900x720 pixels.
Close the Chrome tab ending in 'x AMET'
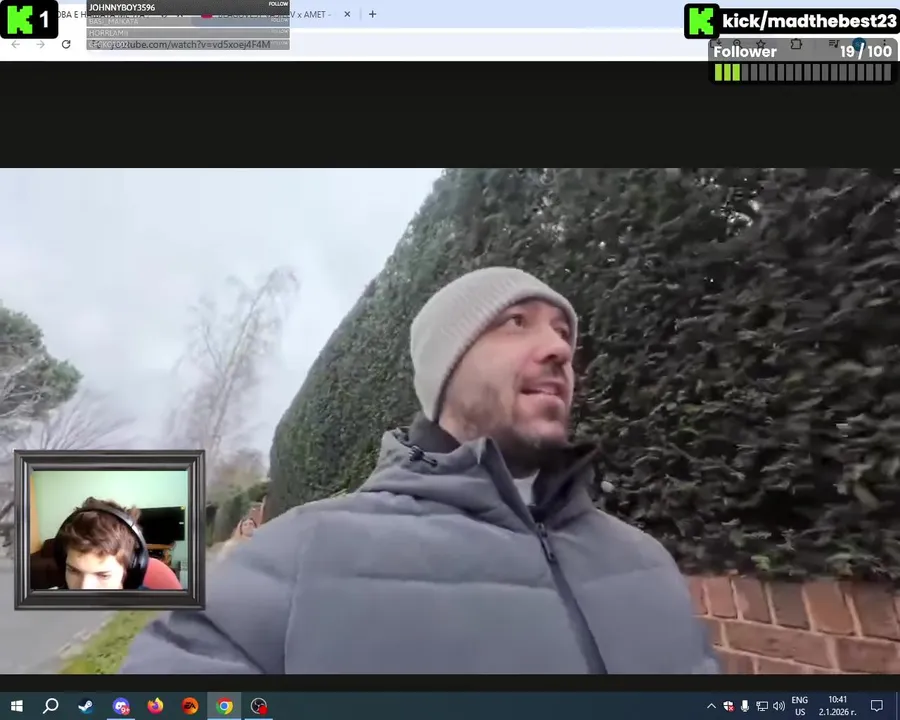347,14
